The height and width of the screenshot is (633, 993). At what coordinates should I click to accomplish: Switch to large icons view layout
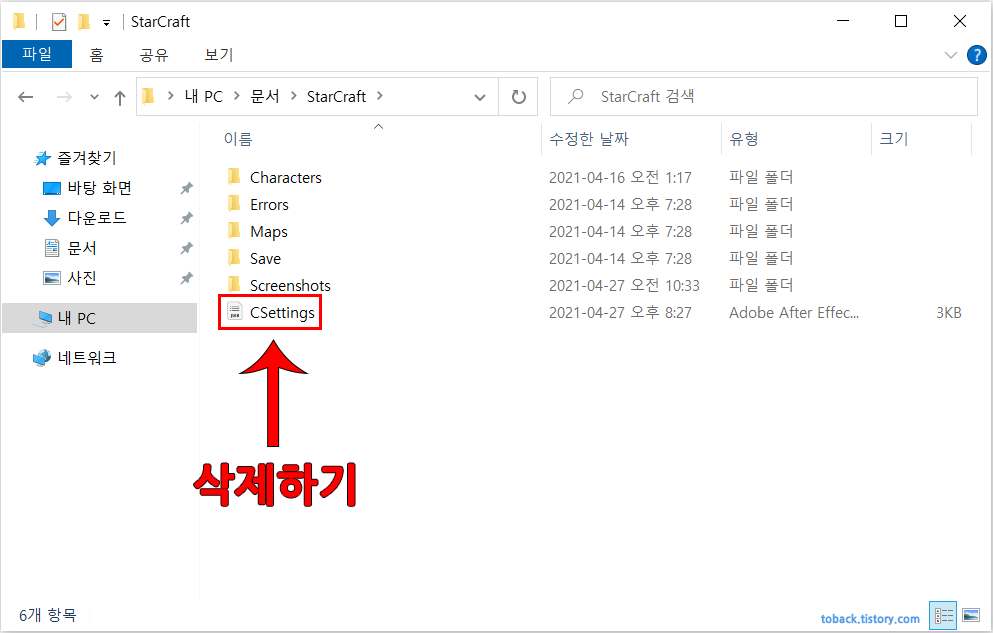coord(971,615)
